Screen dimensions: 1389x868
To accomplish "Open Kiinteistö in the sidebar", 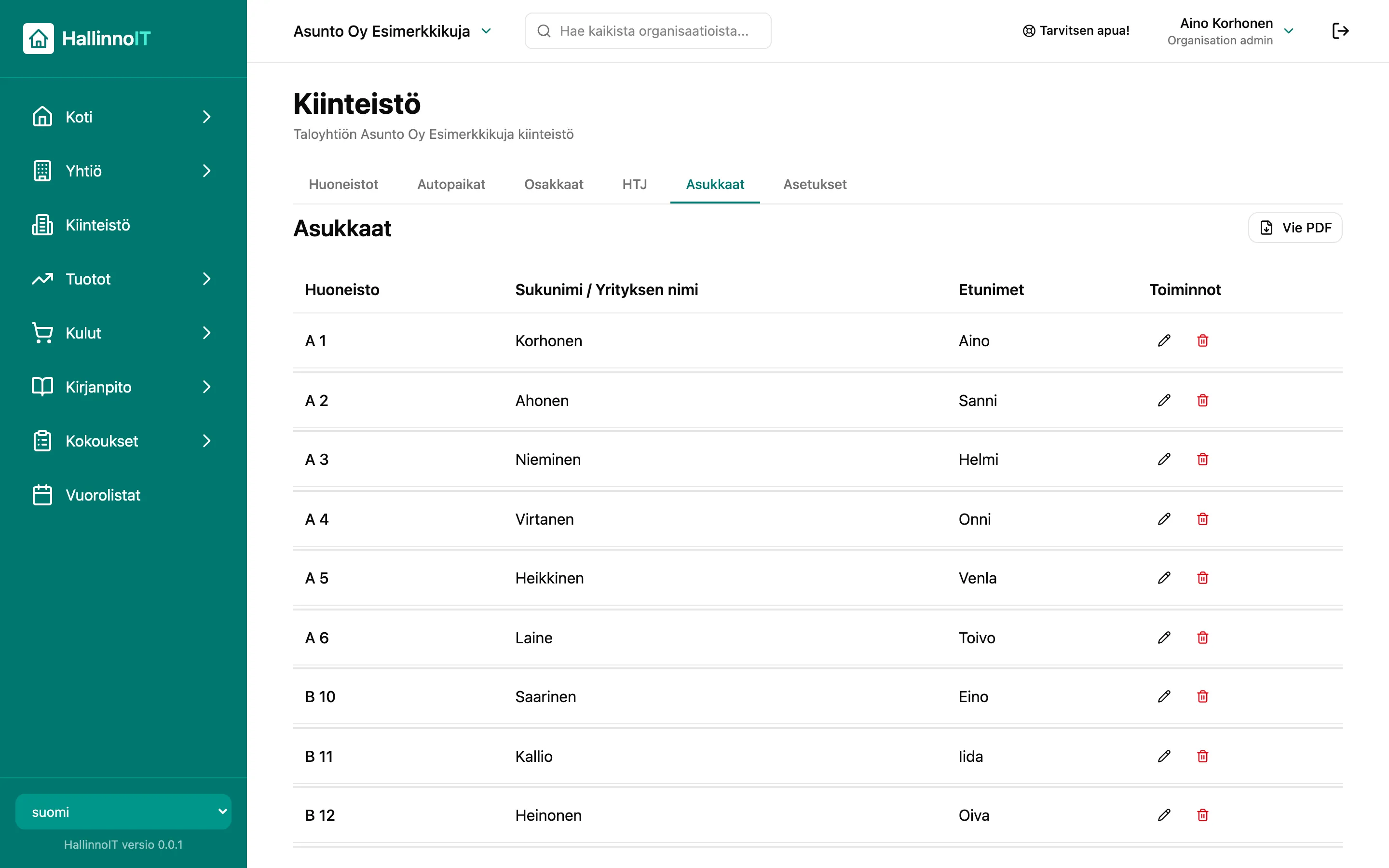I will [123, 224].
